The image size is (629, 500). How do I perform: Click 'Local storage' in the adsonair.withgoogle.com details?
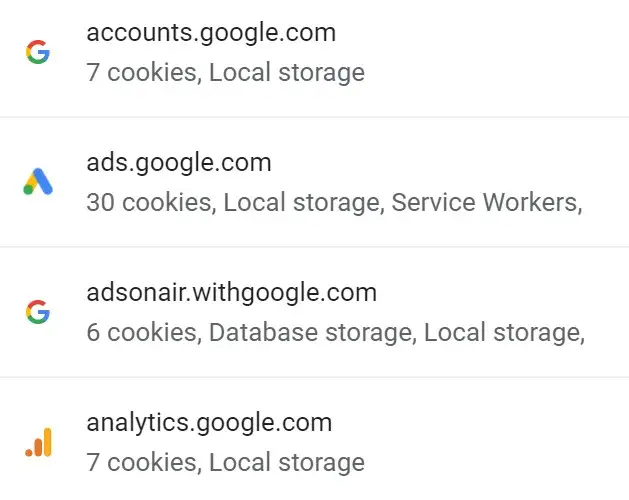(x=502, y=332)
